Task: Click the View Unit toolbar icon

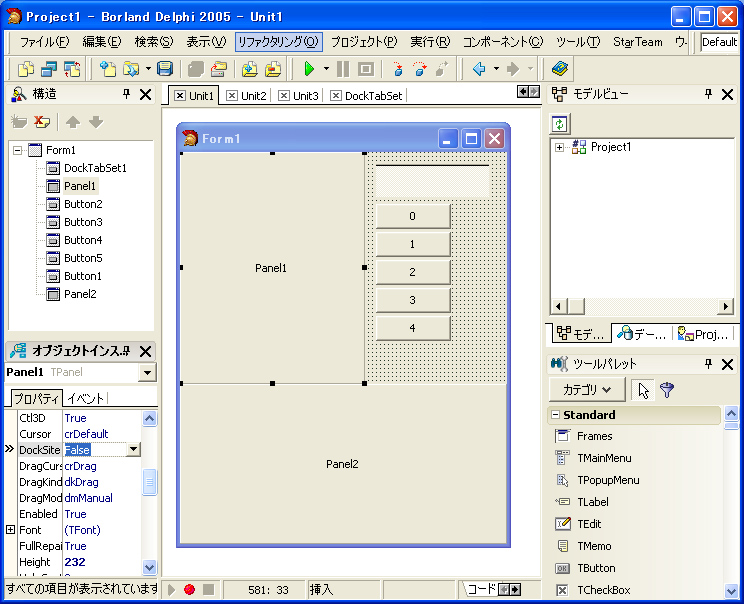Action: pos(26,69)
